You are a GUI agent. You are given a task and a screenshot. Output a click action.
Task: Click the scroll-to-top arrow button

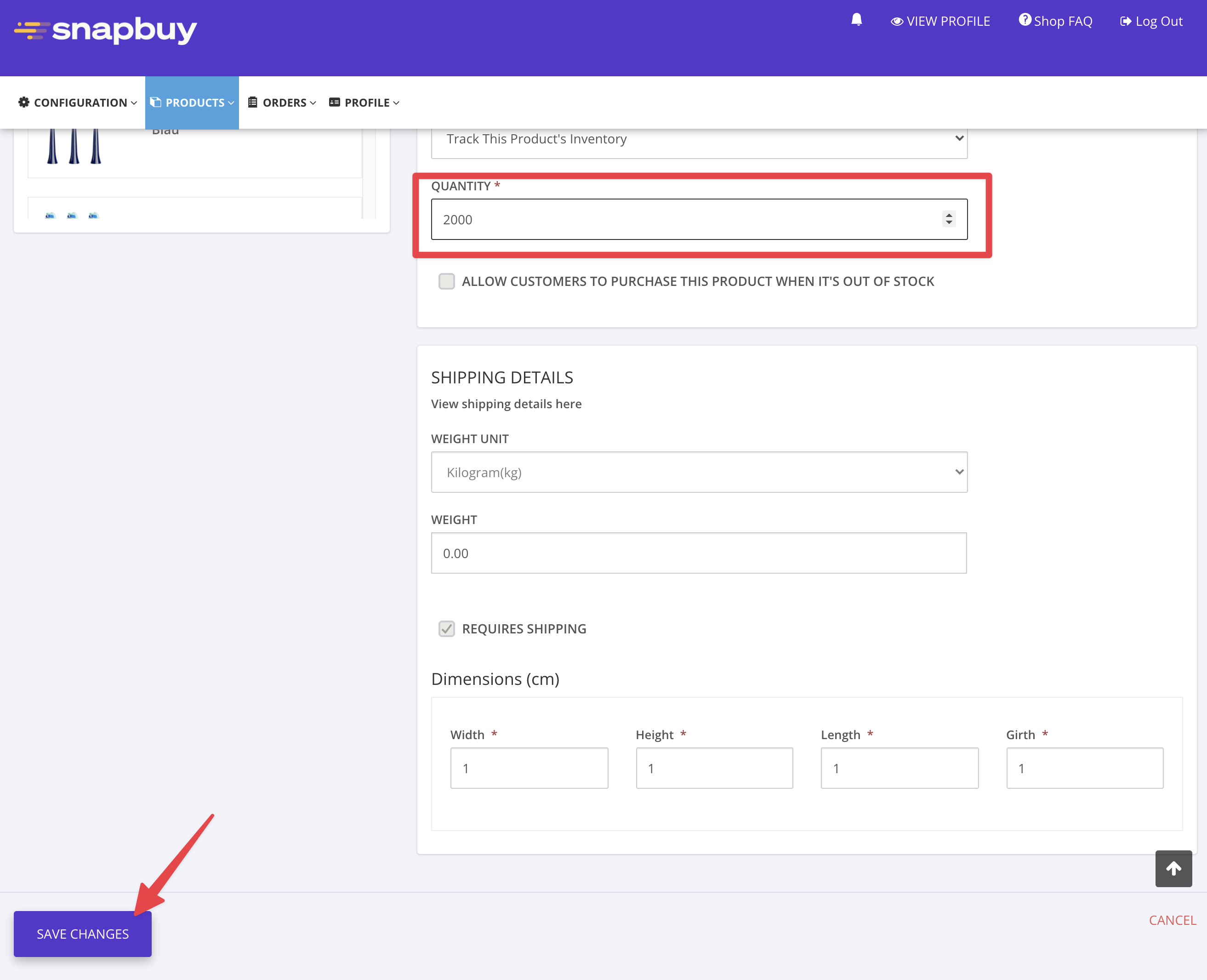pos(1173,868)
